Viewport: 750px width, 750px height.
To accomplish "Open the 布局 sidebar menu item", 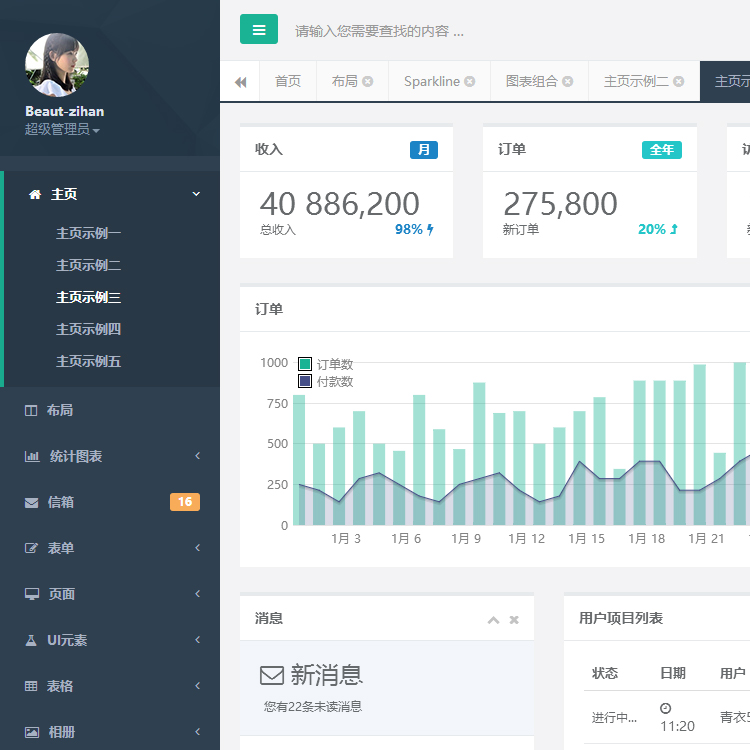I will pos(110,410).
